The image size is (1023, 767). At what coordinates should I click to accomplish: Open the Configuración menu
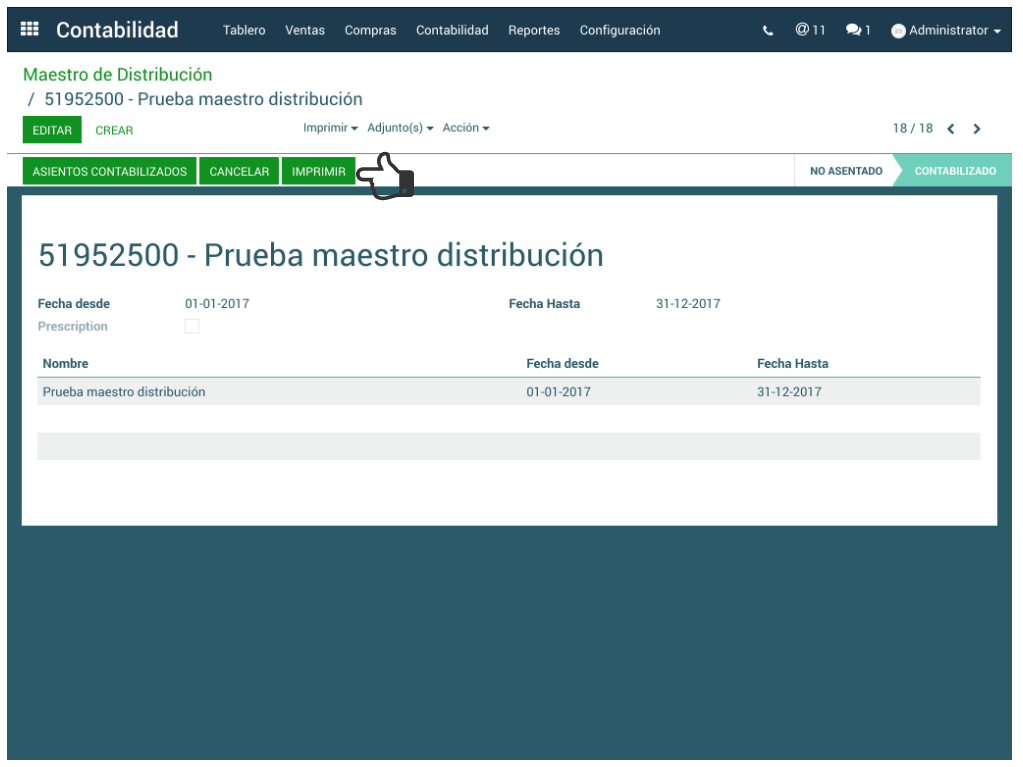620,31
